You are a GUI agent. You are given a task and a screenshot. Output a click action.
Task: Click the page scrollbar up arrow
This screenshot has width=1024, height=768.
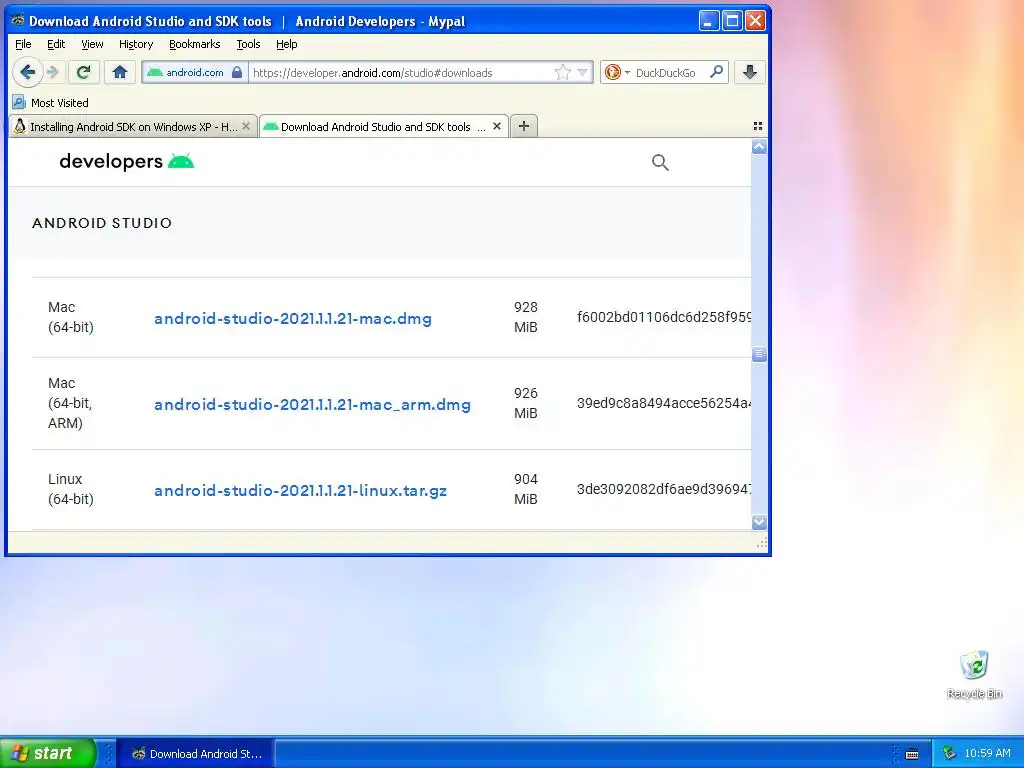click(759, 147)
